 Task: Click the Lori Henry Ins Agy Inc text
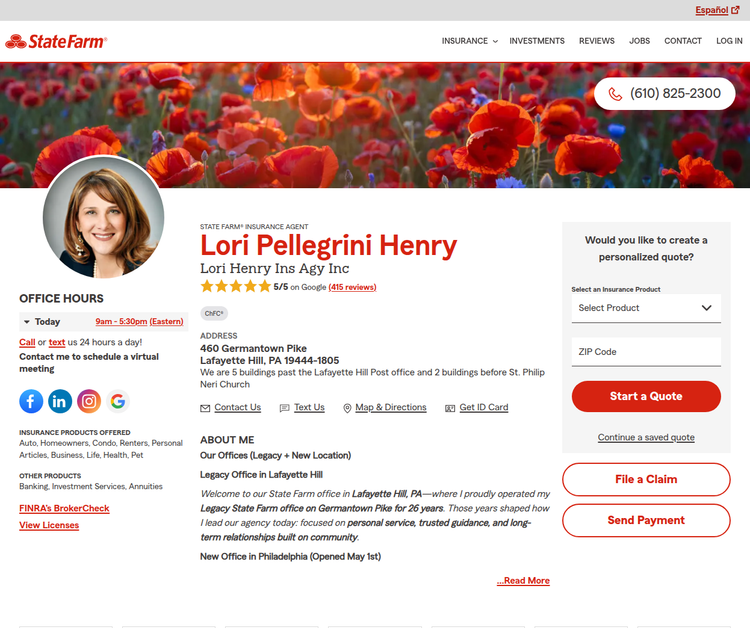coord(275,269)
